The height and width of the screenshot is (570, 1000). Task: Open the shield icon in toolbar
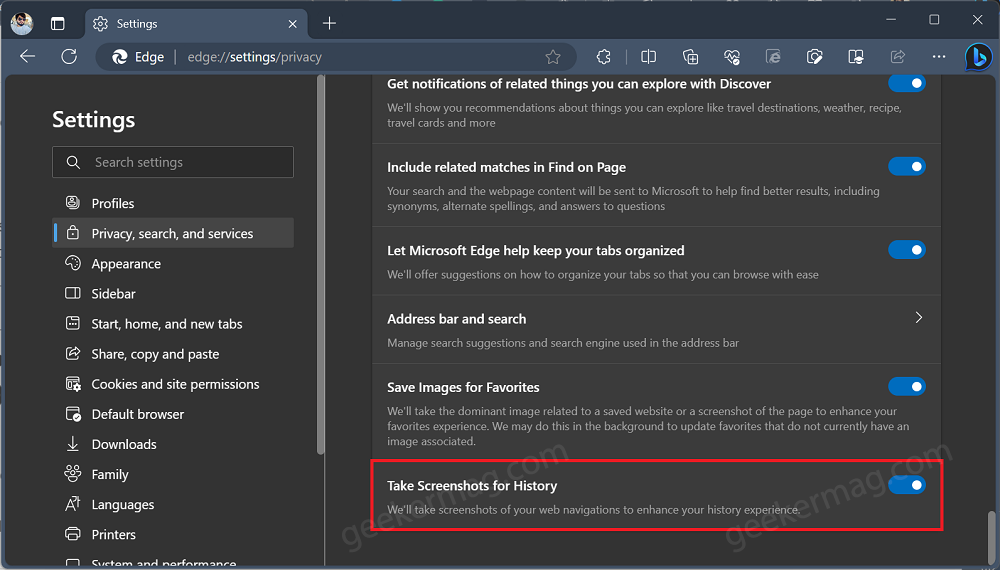point(814,57)
